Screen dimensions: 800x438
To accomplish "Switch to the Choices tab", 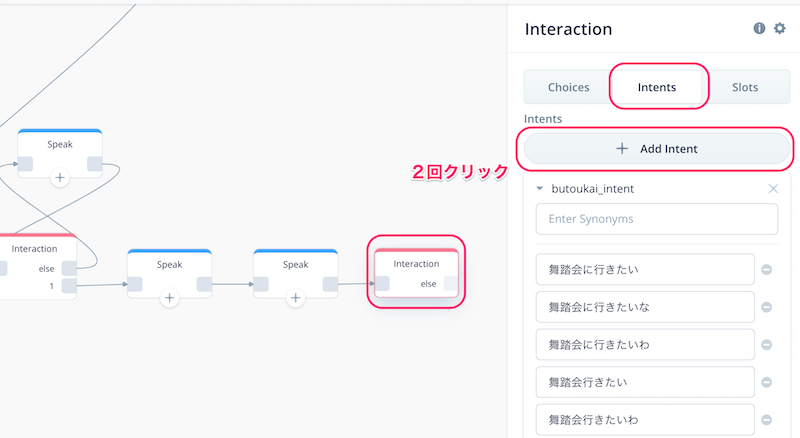I will click(x=568, y=87).
